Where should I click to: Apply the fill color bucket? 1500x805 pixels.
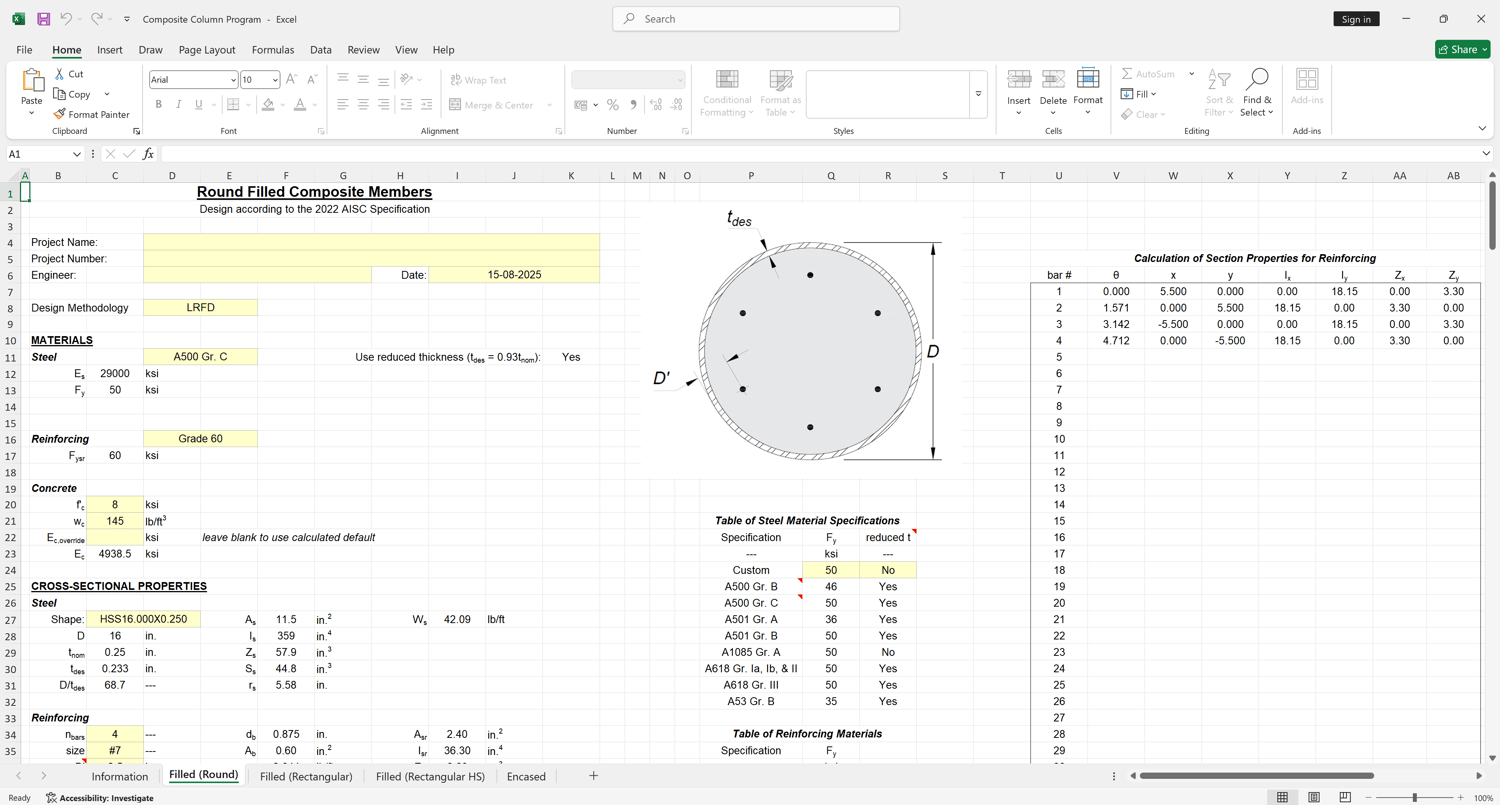pos(267,105)
